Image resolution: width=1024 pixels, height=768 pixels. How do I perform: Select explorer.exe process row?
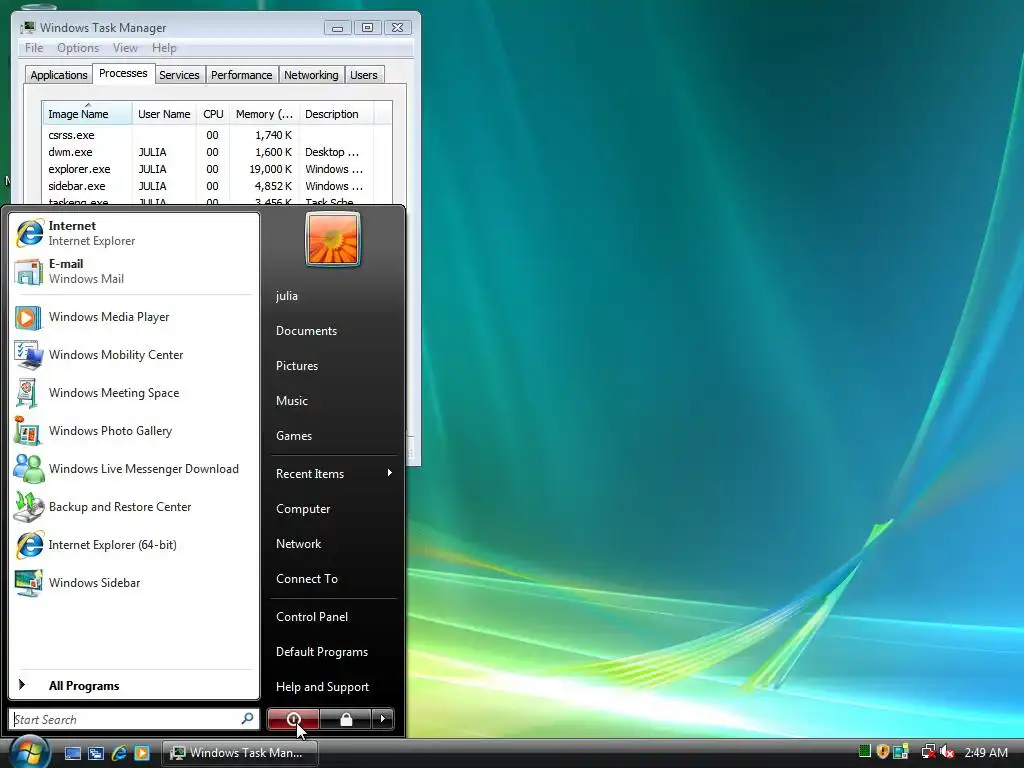217,169
